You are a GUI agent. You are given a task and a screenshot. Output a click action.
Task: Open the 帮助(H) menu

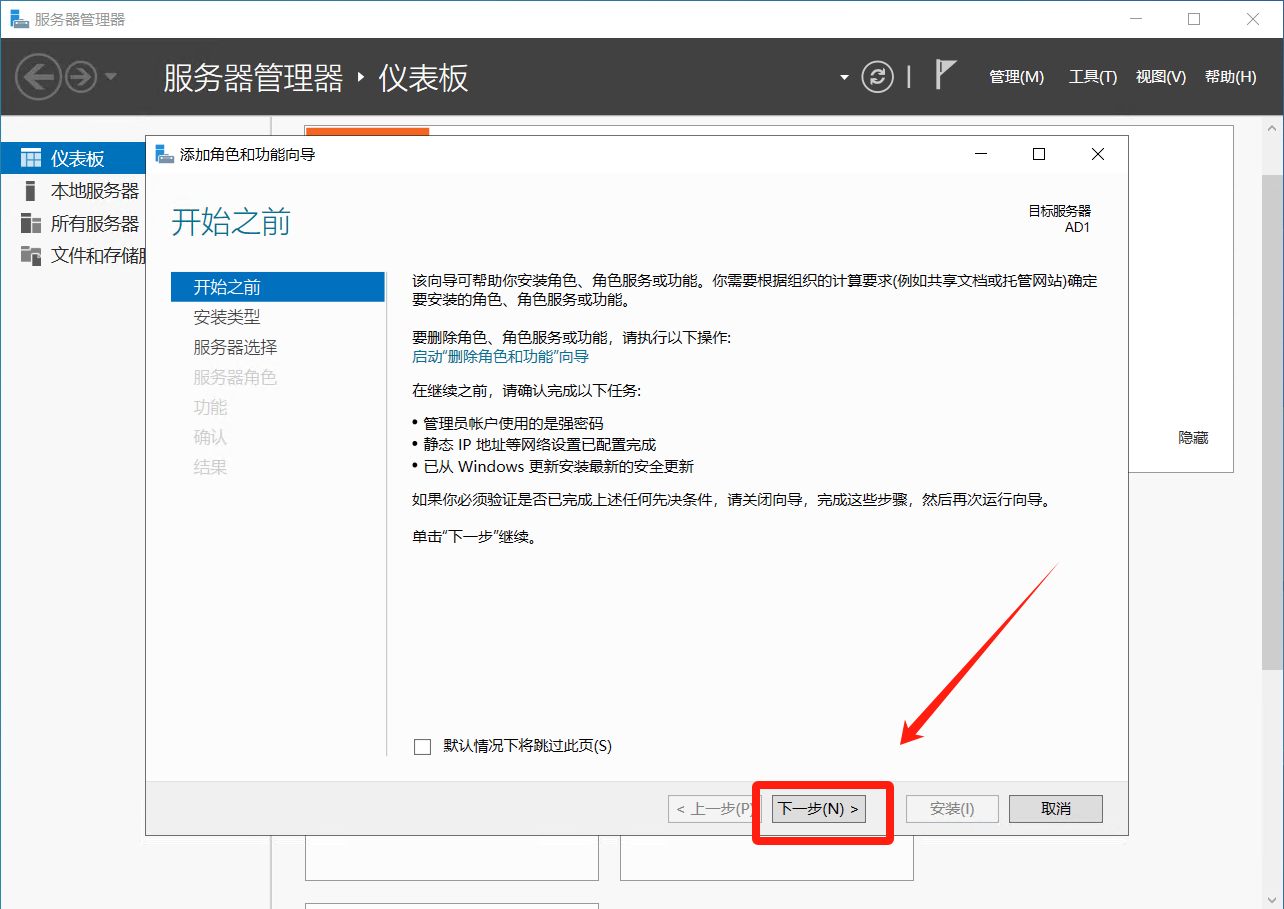coord(1230,77)
